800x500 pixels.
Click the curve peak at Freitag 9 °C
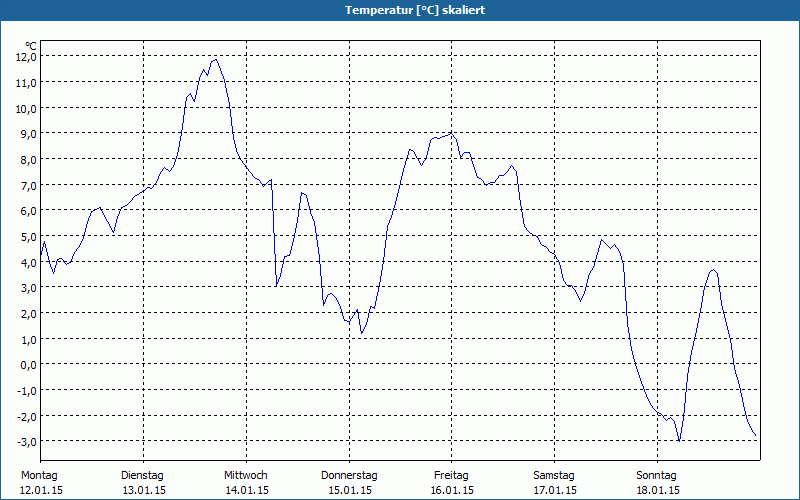(450, 134)
